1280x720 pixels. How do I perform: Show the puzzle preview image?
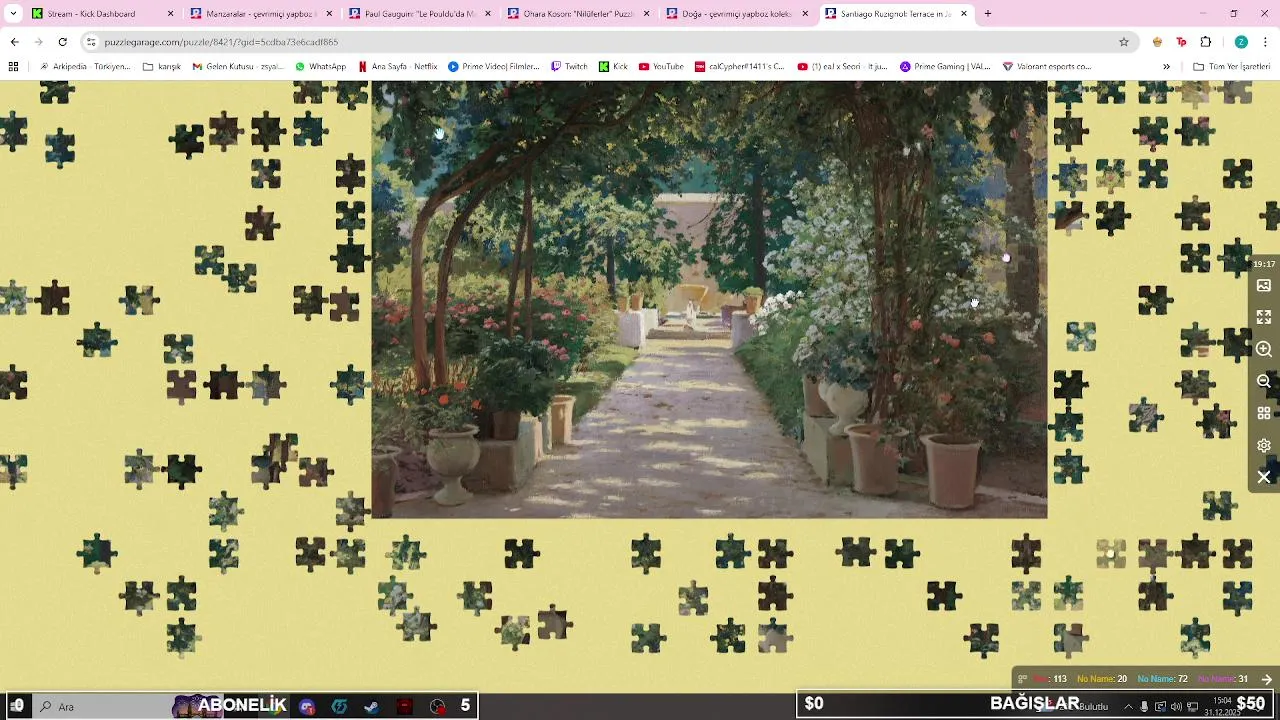click(1264, 286)
